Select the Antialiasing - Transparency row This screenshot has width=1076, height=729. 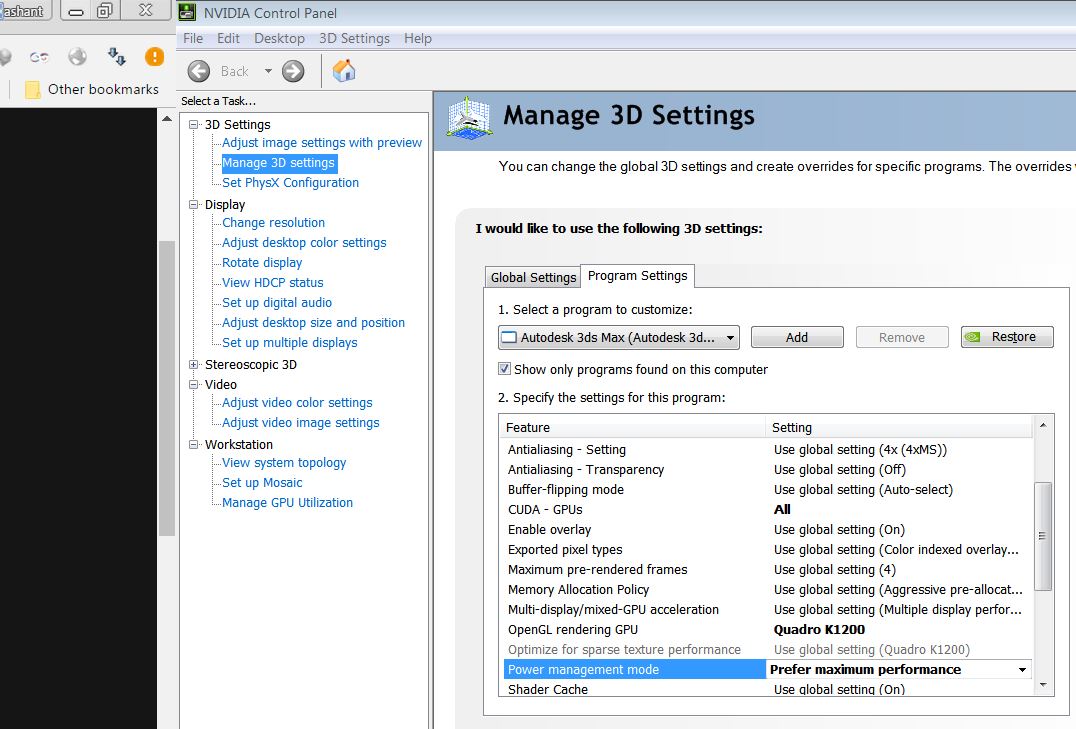pyautogui.click(x=767, y=470)
